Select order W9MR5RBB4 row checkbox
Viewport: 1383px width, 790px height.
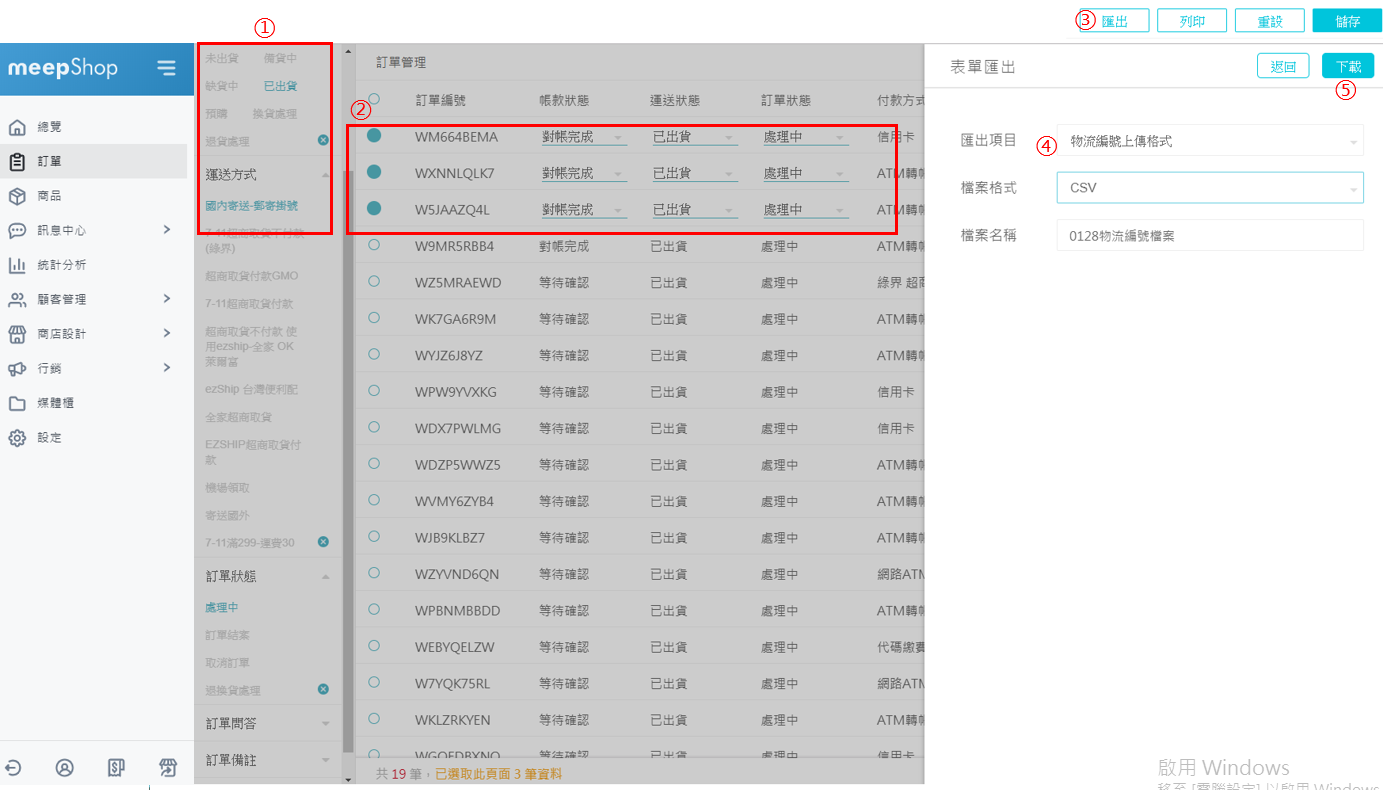(x=374, y=245)
